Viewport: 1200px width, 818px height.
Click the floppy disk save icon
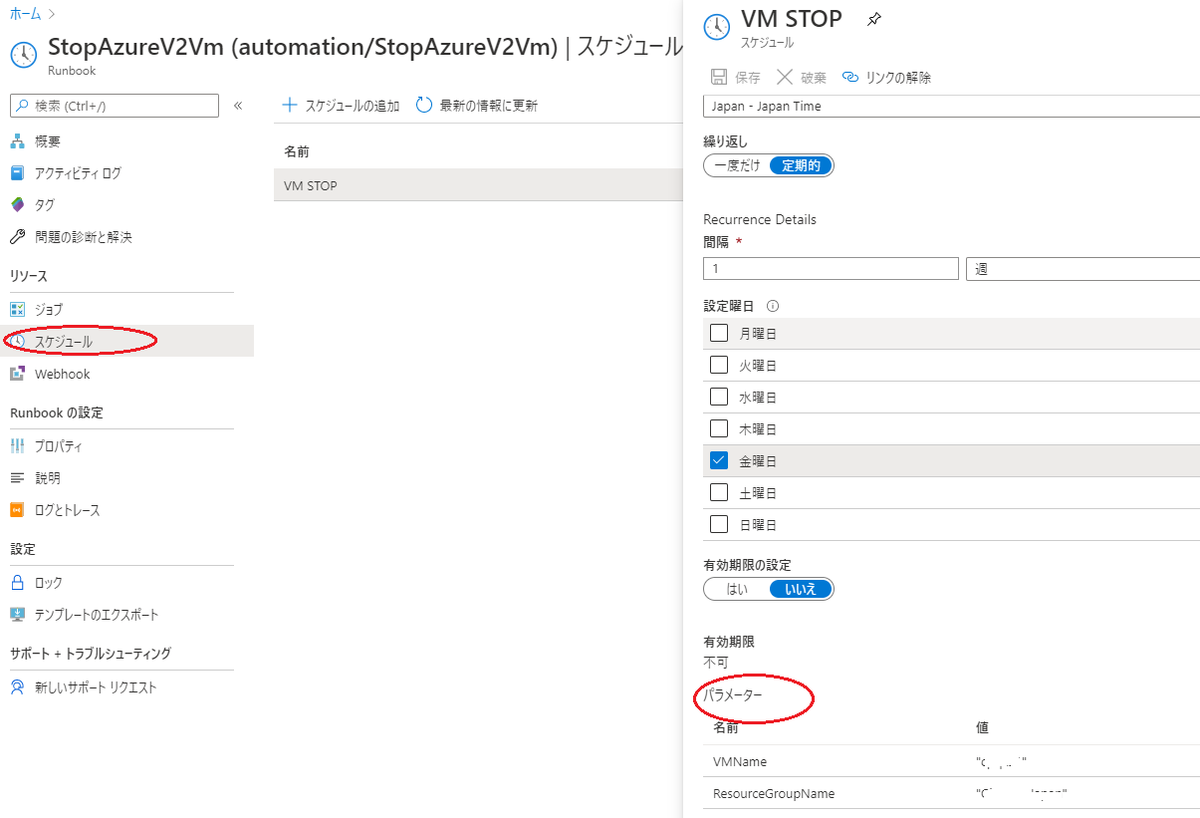tap(719, 77)
